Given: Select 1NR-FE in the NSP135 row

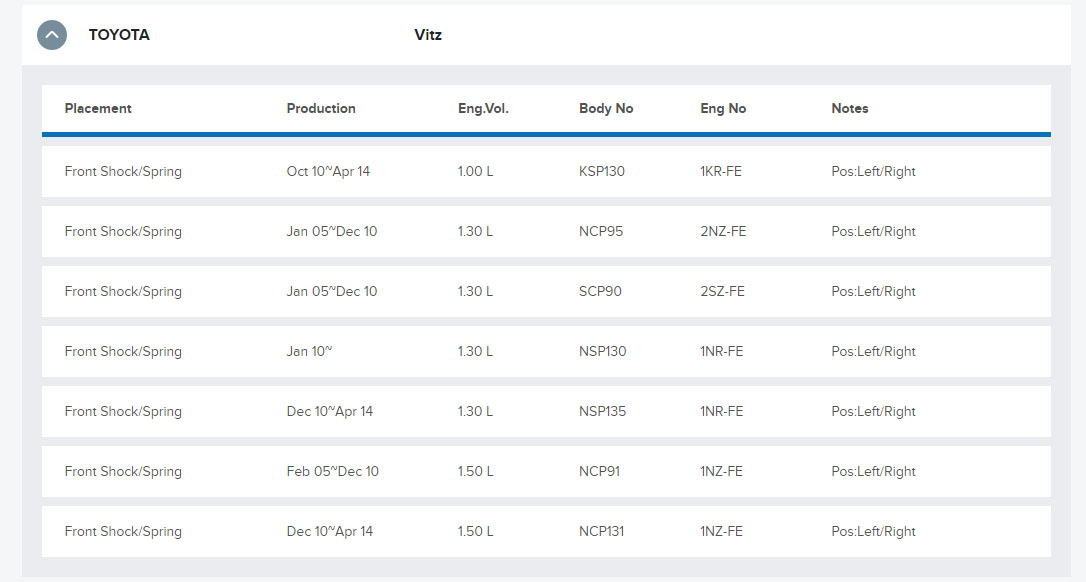Looking at the screenshot, I should 722,412.
